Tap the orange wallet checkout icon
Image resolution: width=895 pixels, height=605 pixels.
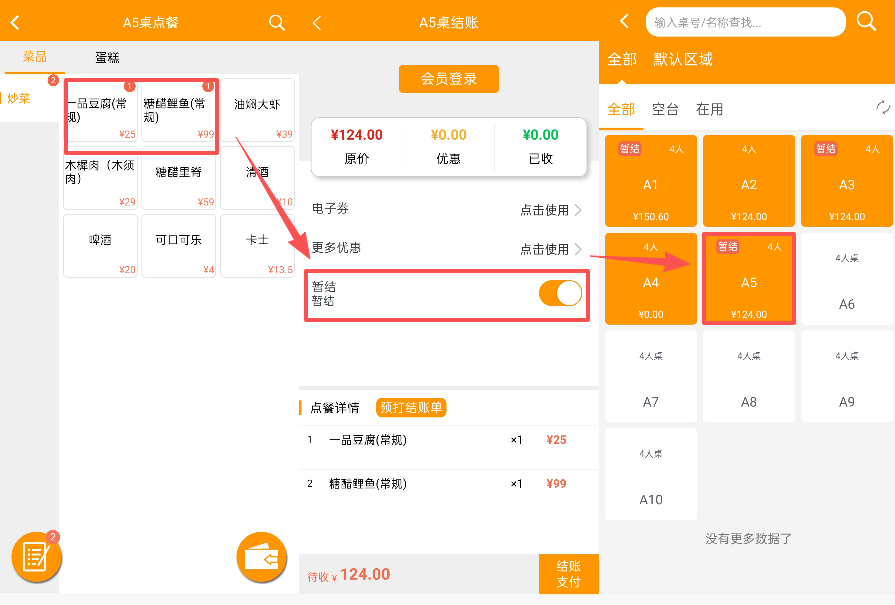pos(261,558)
